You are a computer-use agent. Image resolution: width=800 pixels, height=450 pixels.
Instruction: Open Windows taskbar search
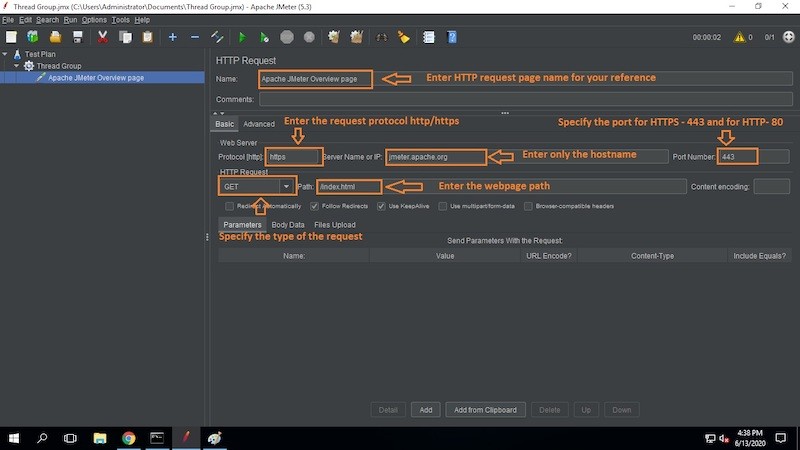click(x=42, y=438)
